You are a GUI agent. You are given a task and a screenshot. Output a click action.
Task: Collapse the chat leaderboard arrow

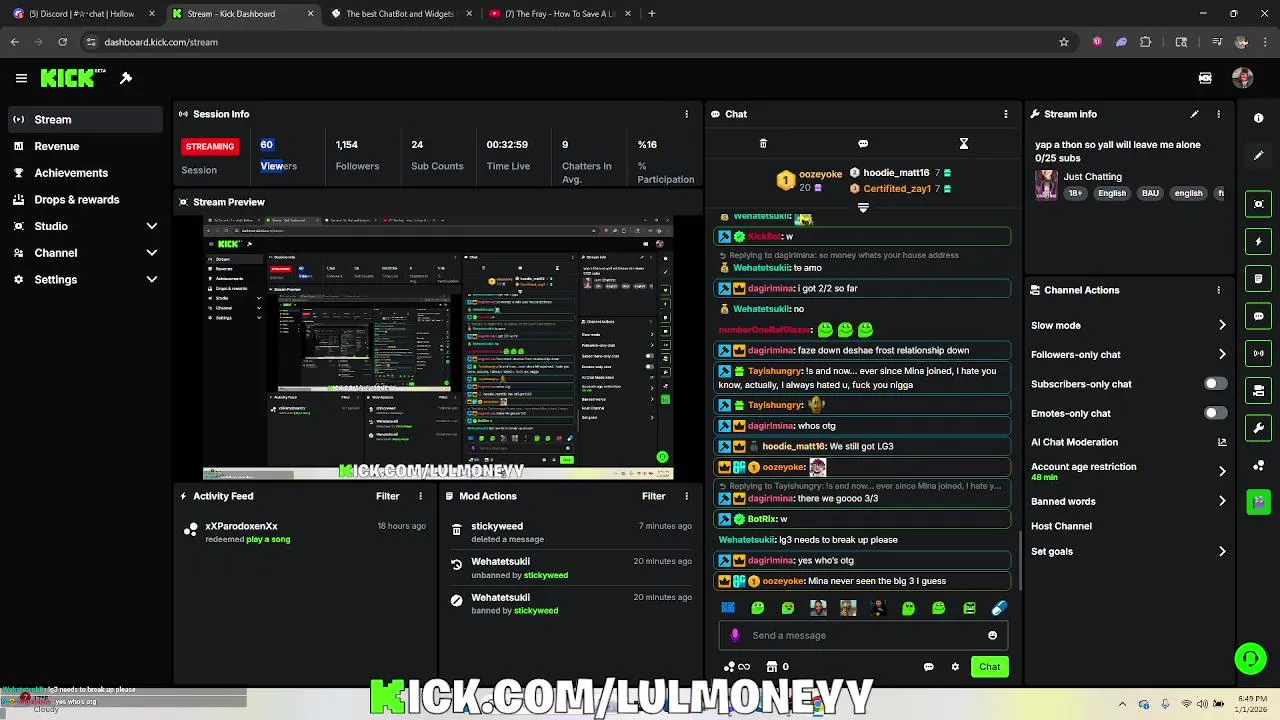pyautogui.click(x=863, y=208)
